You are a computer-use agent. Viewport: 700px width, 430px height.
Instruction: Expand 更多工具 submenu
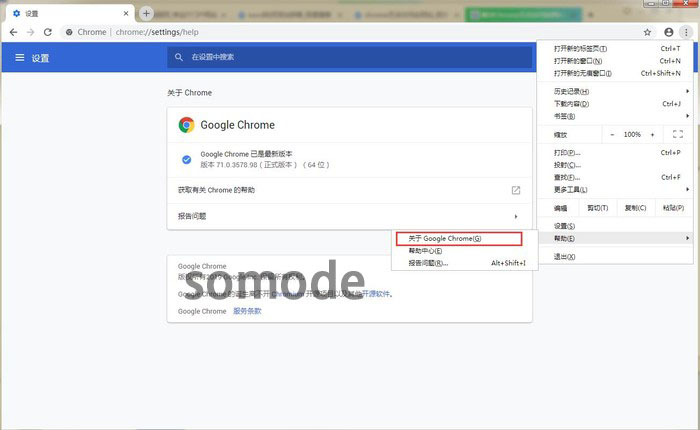click(615, 190)
